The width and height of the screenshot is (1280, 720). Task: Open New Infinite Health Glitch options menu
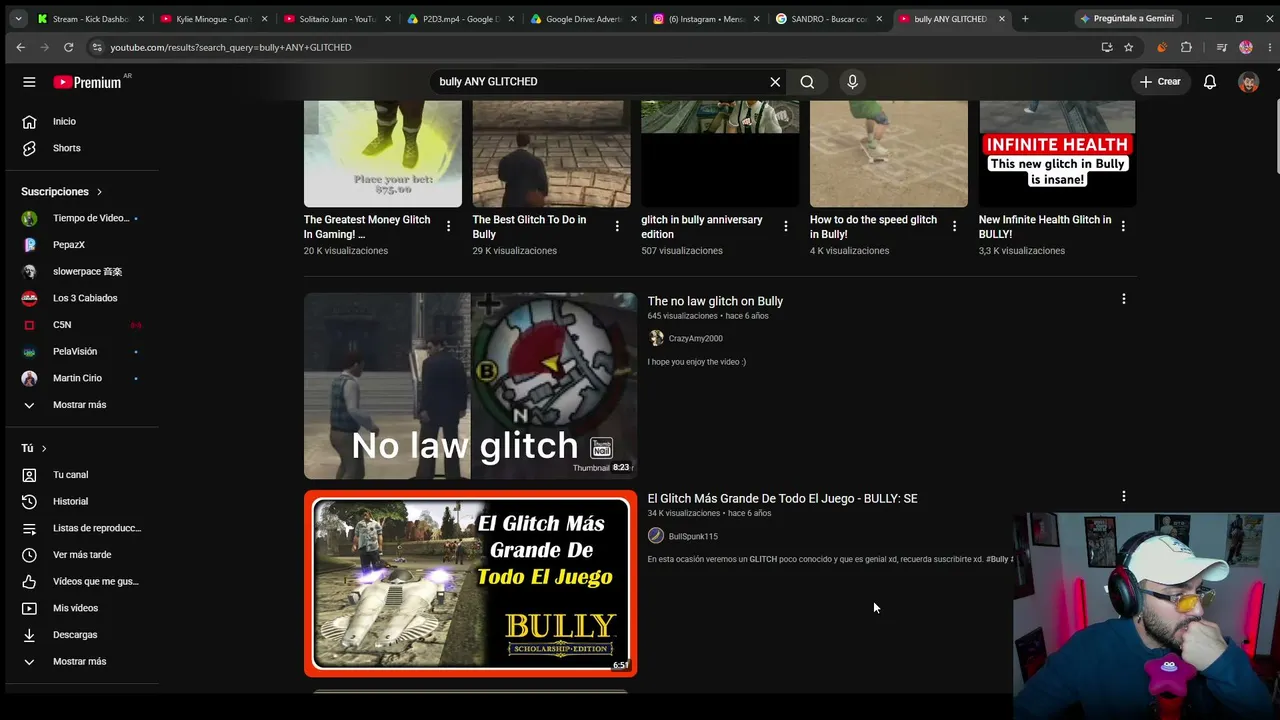tap(1123, 226)
